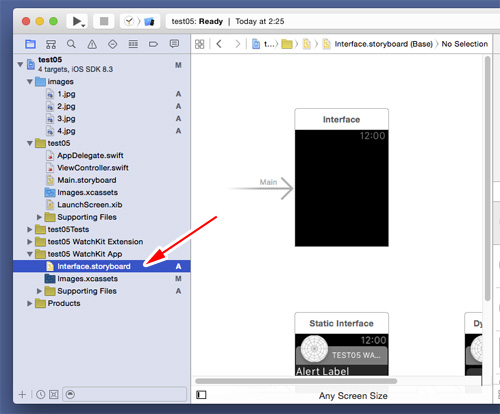Click the Main entry point arrow
500x414 pixels.
coord(262,188)
